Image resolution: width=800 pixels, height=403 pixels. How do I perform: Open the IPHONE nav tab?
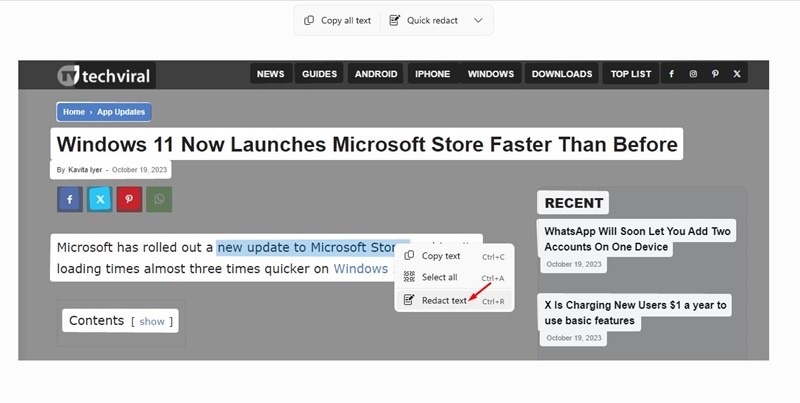click(x=433, y=73)
